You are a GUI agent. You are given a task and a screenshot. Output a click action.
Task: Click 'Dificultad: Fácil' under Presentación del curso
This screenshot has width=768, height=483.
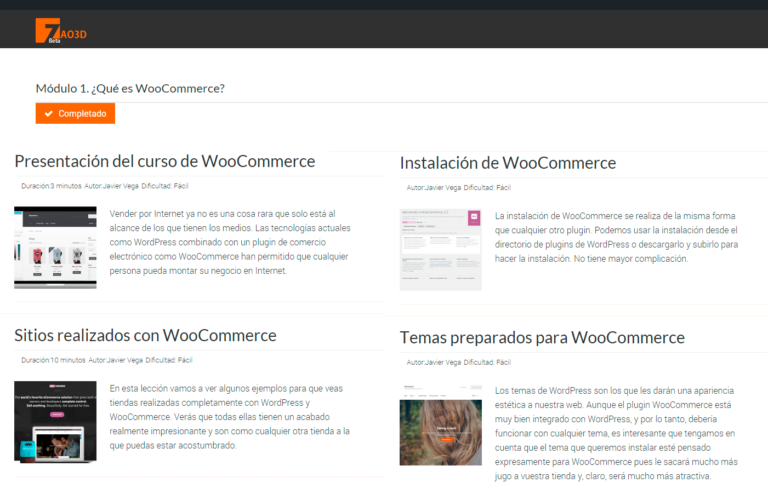[165, 186]
